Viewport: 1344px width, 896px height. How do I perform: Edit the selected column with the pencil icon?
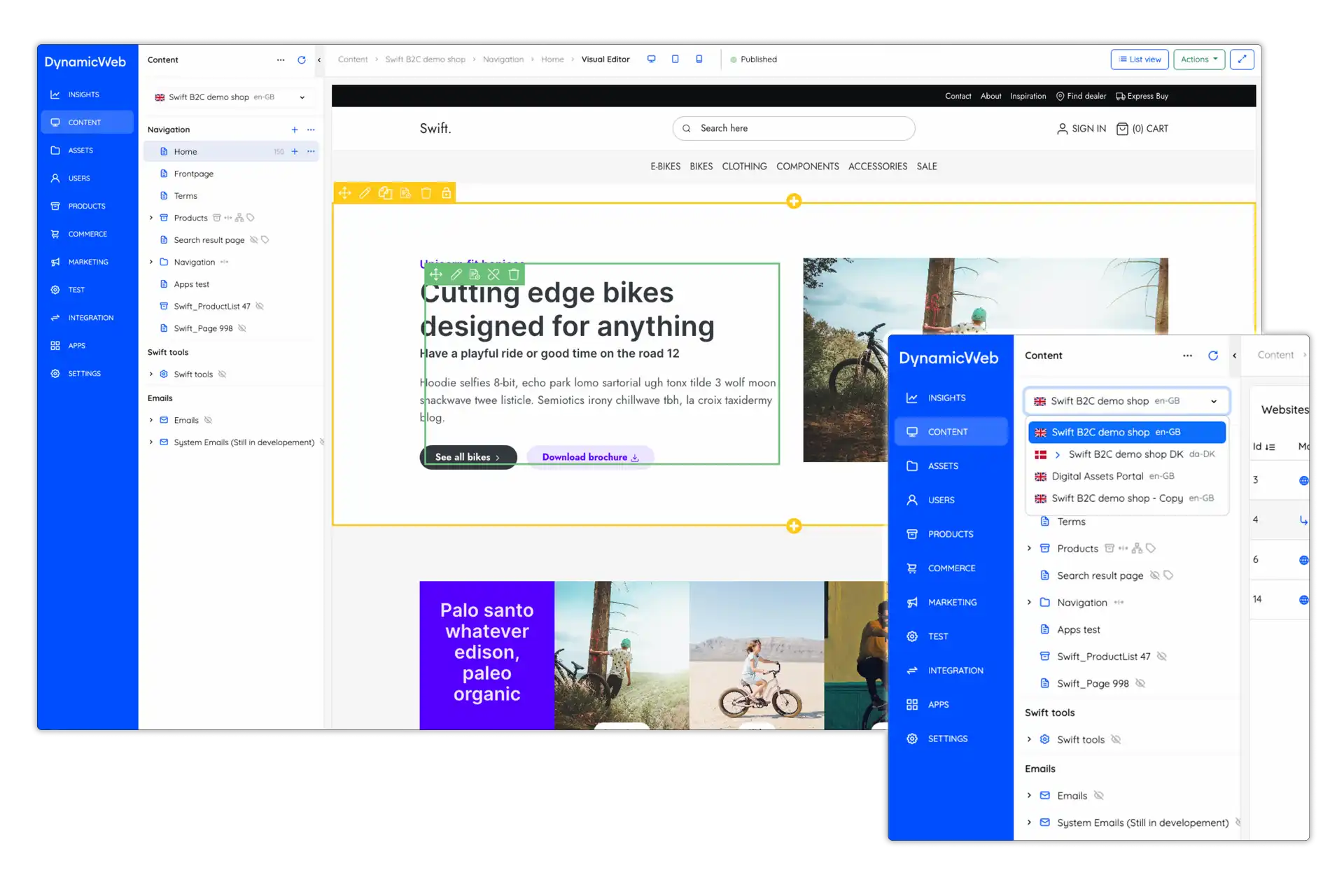click(x=455, y=274)
